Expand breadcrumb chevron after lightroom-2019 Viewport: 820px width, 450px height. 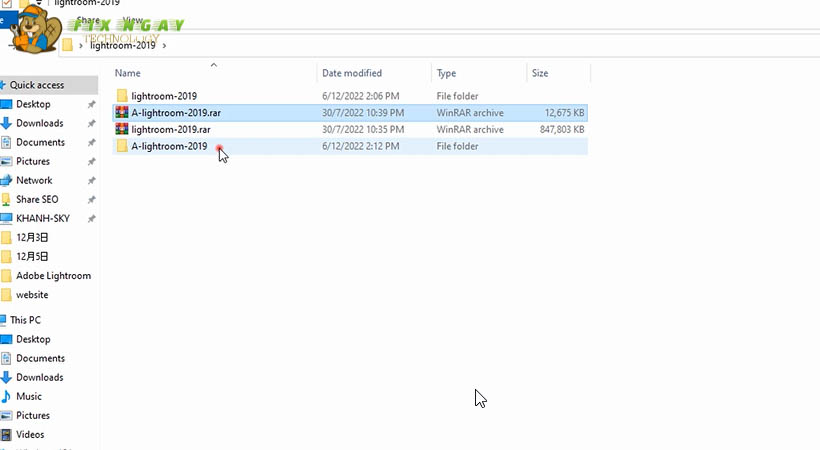click(164, 45)
